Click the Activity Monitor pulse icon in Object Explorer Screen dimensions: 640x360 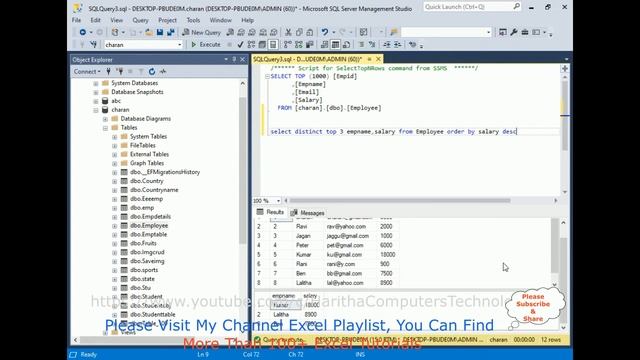tap(163, 71)
